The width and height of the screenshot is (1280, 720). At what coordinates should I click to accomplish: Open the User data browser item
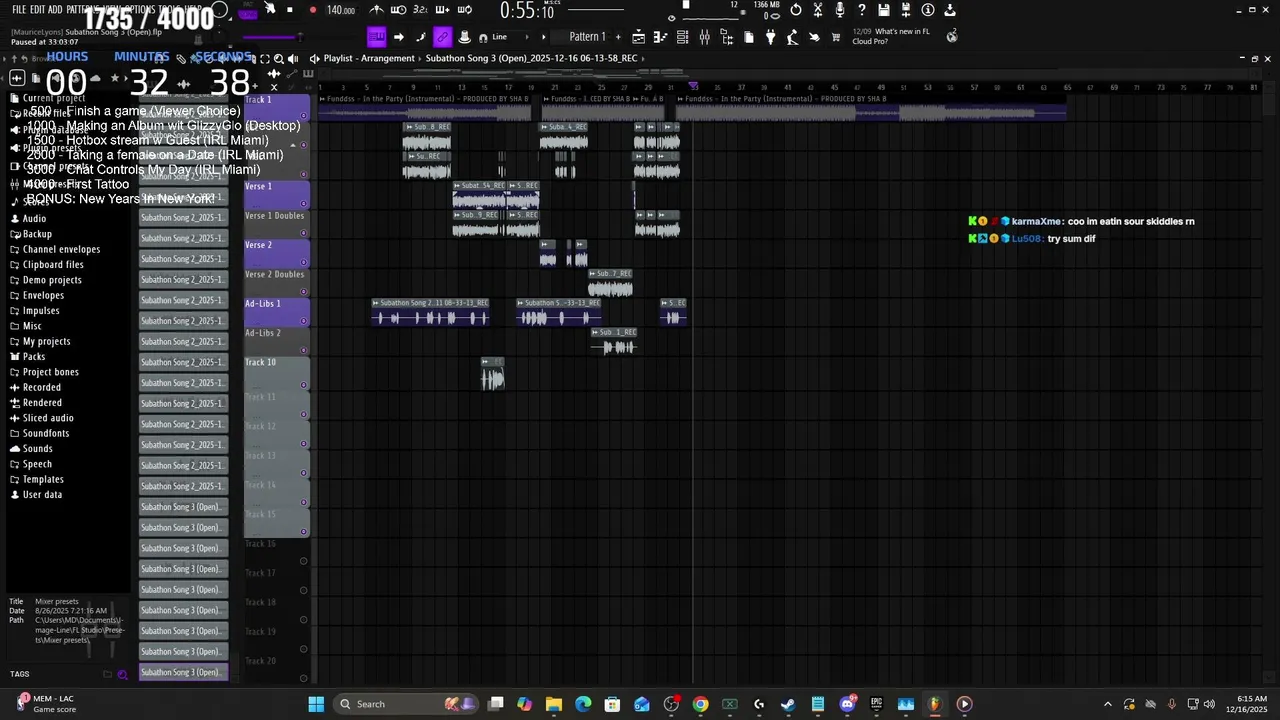pyautogui.click(x=42, y=494)
